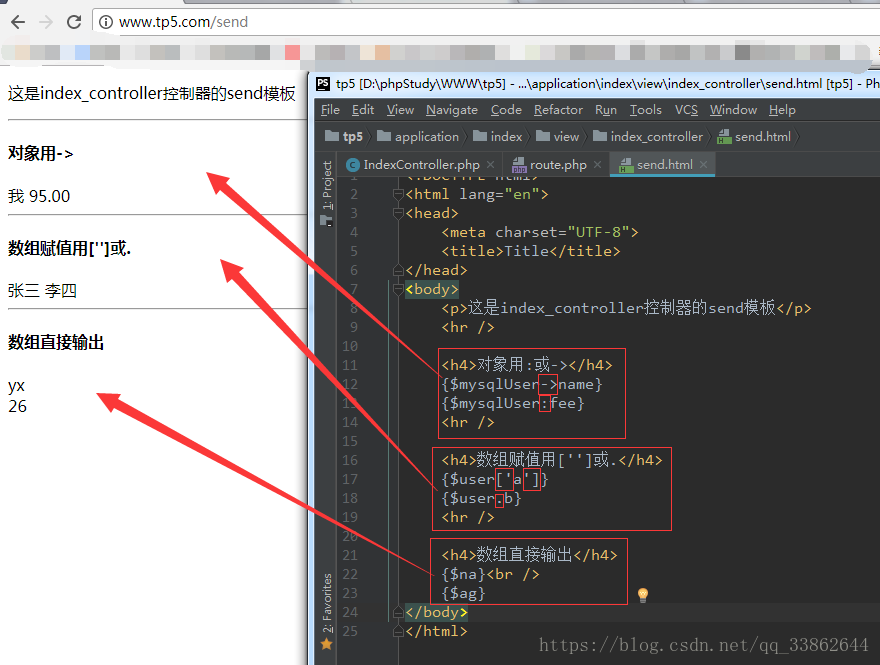Click the {$na}<br /> code line

point(491,574)
